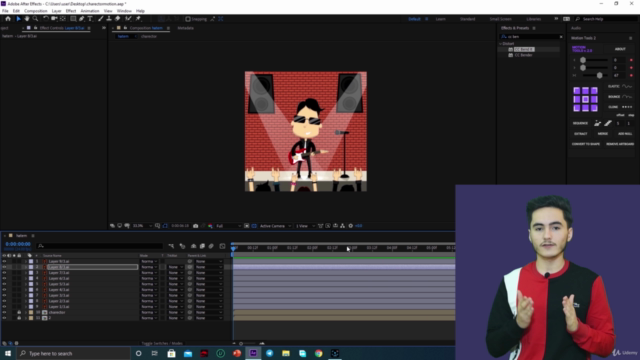This screenshot has width=640, height=360.
Task: Select the Zoom magnifier tool
Action: point(35,19)
